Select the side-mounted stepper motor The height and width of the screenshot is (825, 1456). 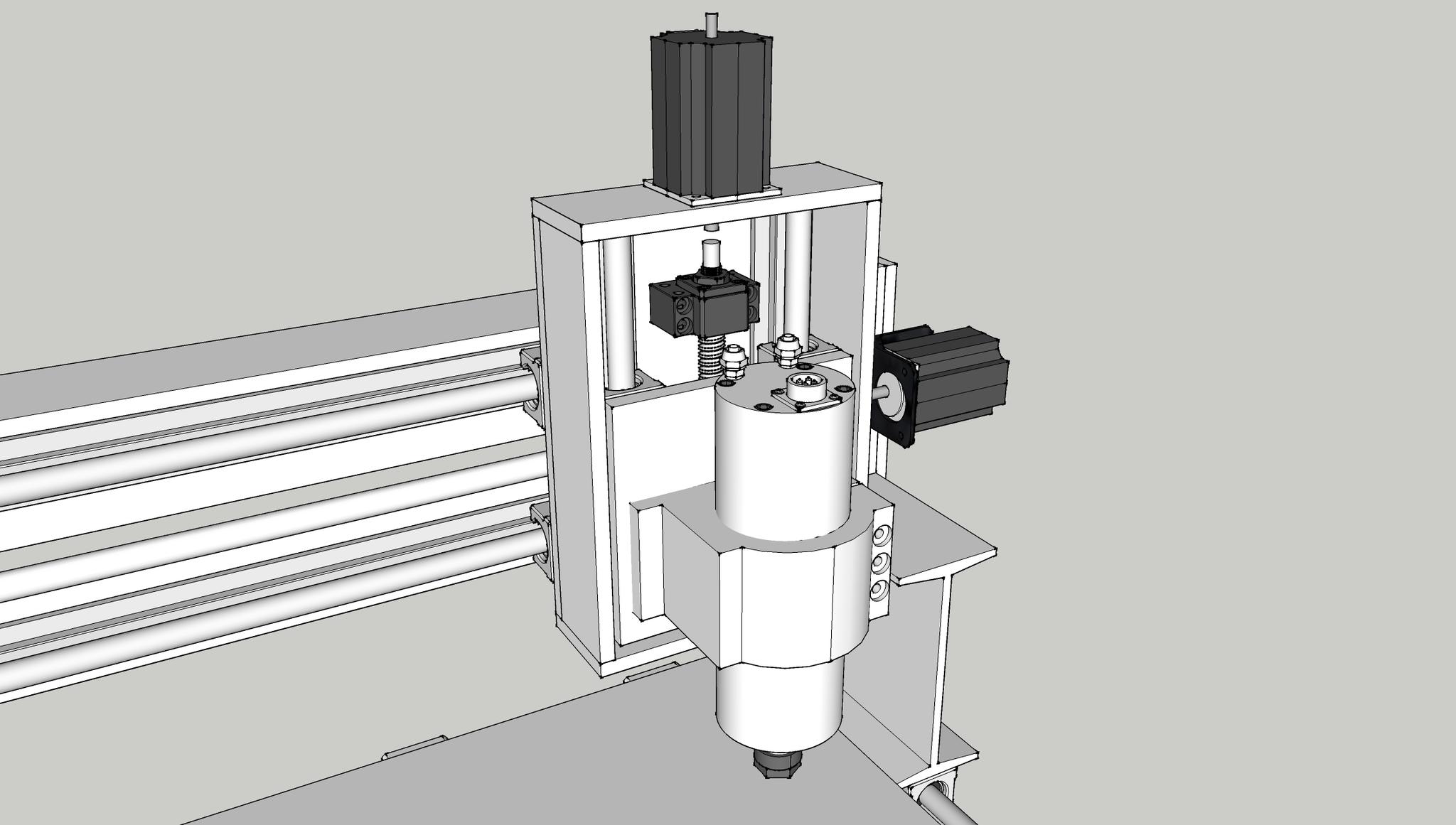click(x=960, y=379)
